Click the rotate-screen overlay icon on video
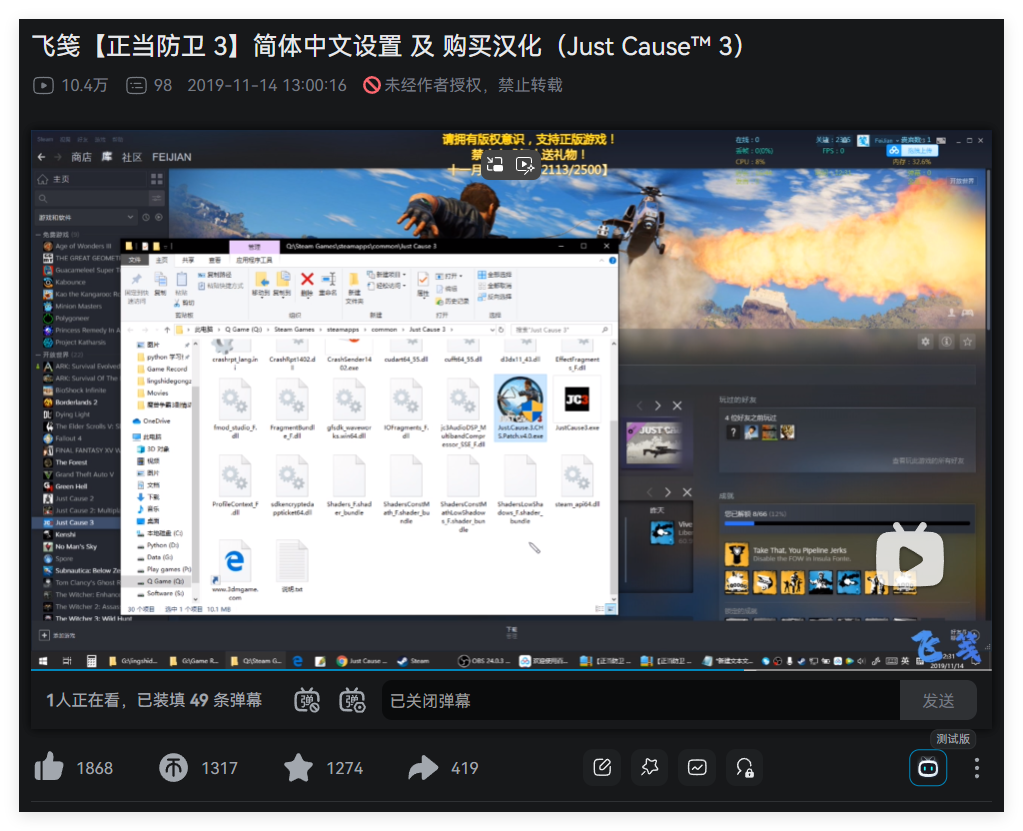 495,164
